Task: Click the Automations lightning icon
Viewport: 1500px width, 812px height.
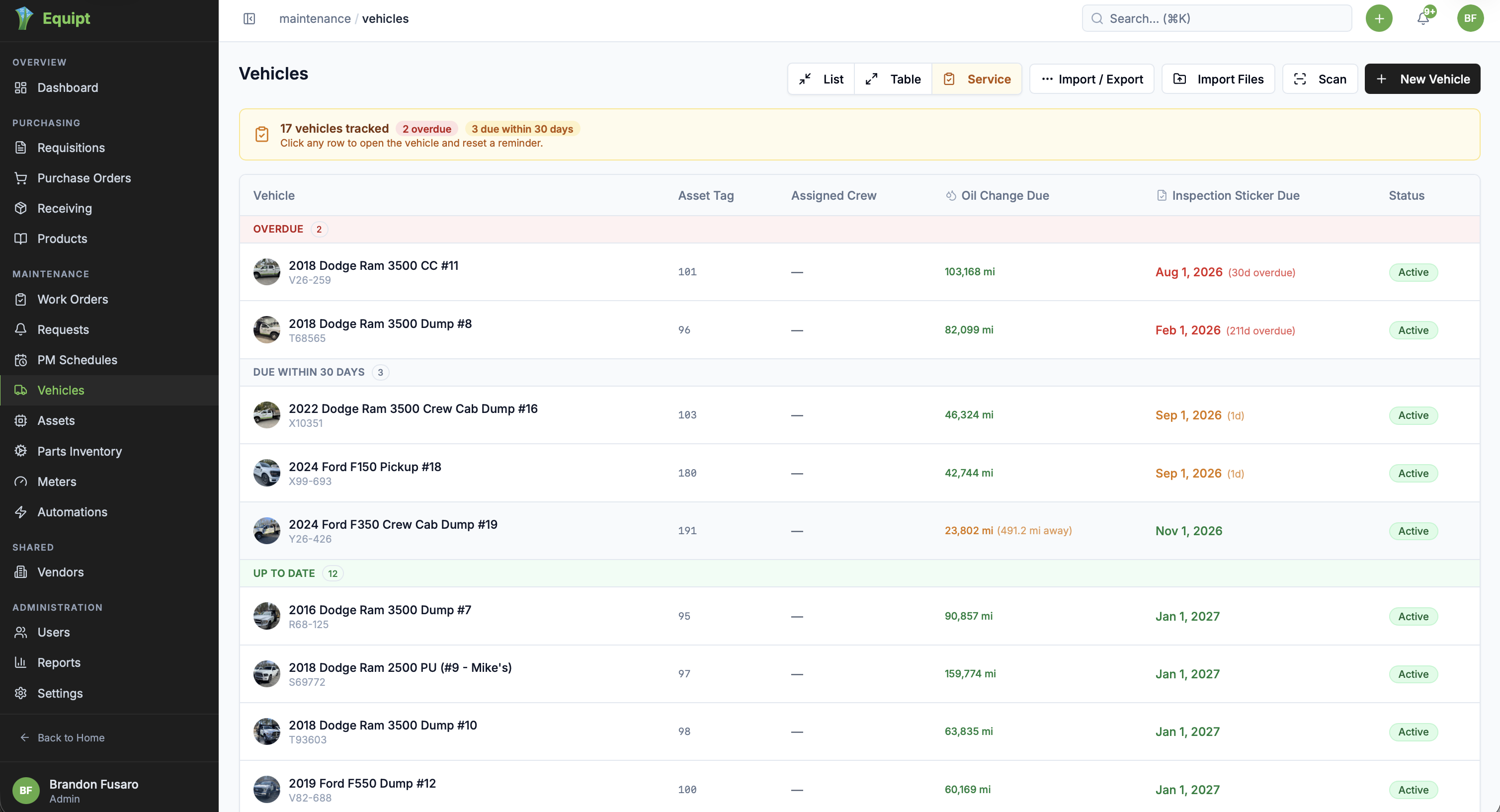Action: click(x=21, y=512)
